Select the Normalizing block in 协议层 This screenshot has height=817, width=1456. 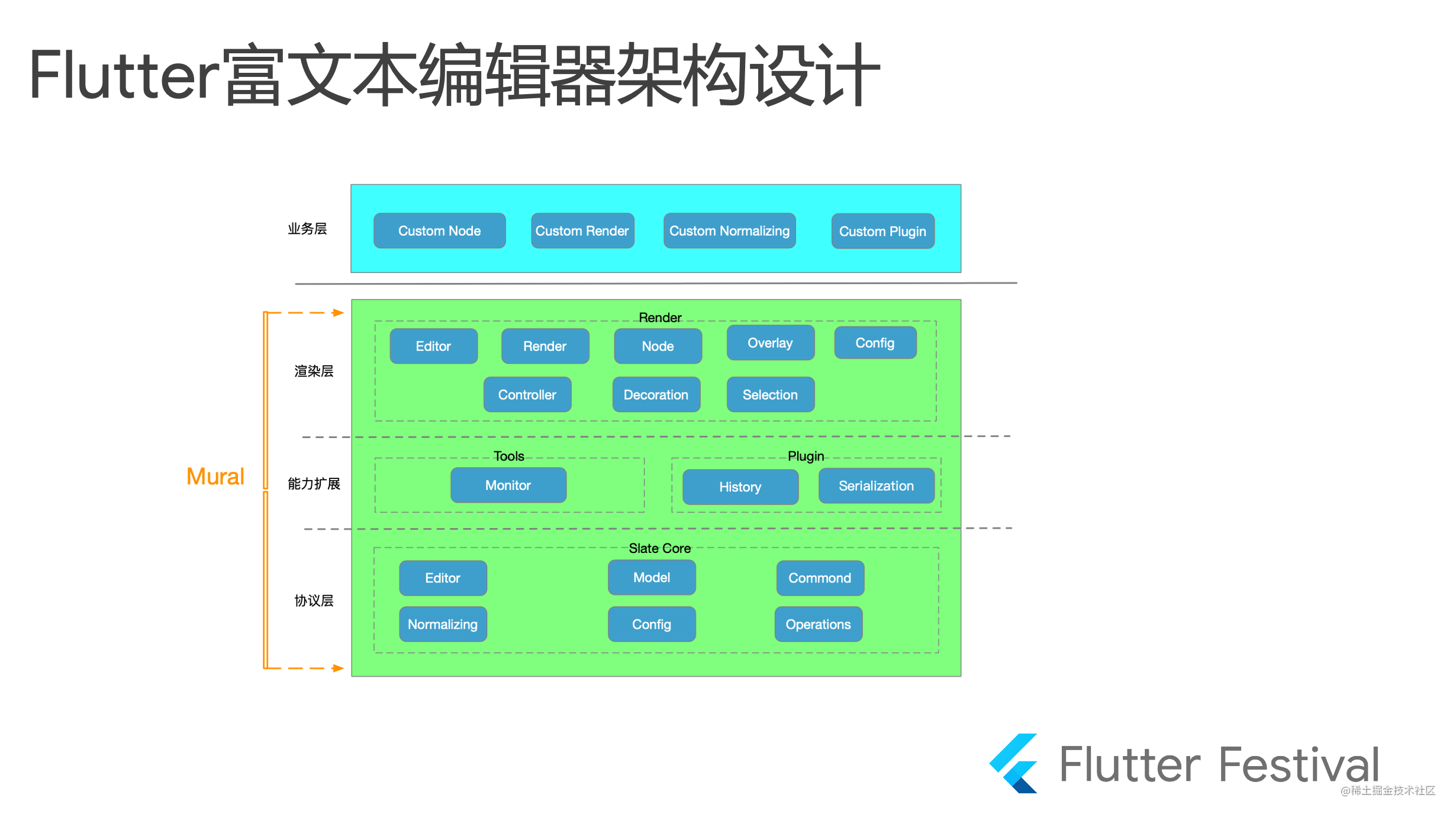pyautogui.click(x=442, y=624)
